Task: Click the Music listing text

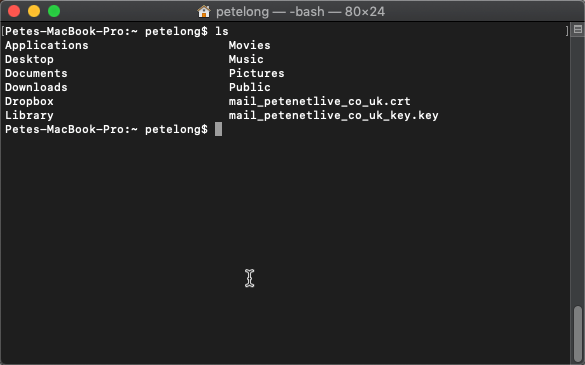Action: pyautogui.click(x=246, y=59)
